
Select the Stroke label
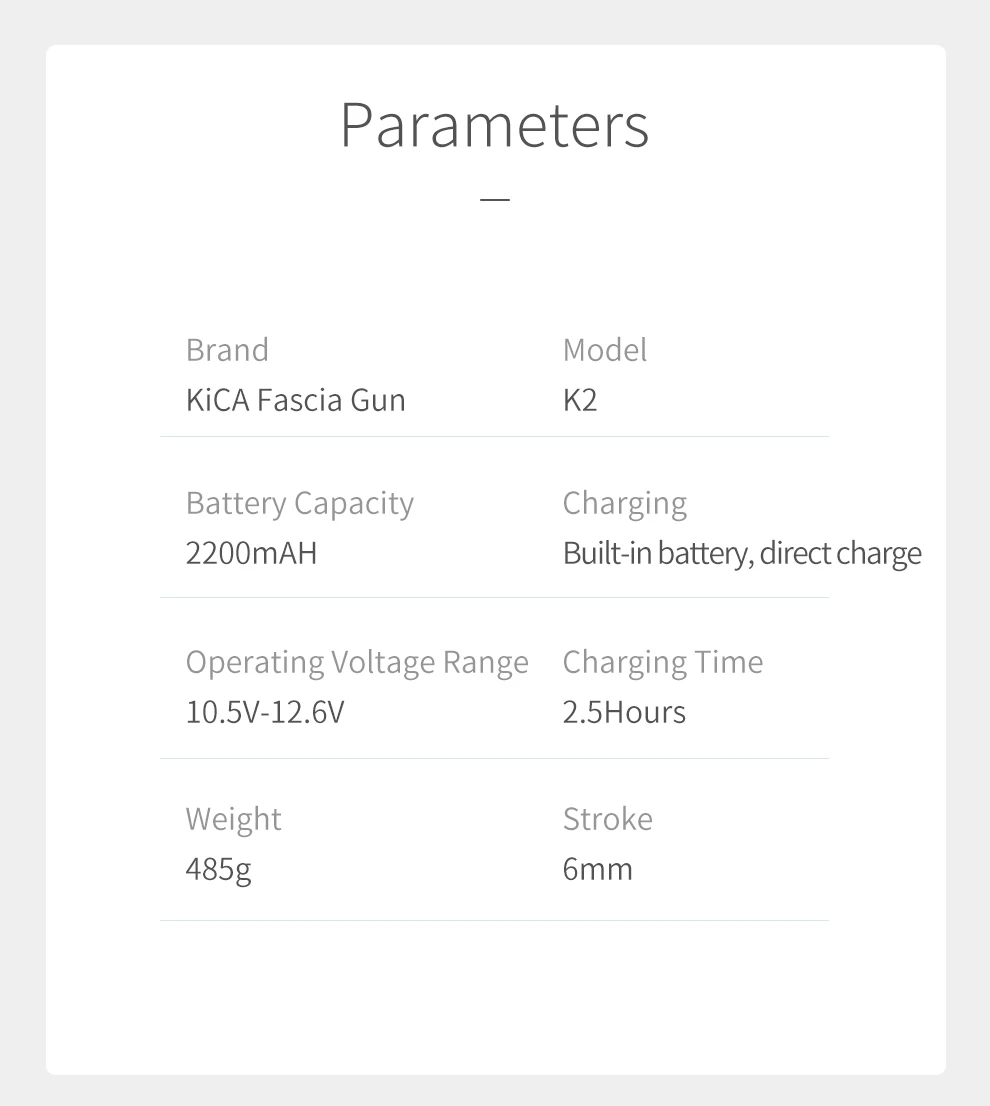pyautogui.click(x=608, y=819)
